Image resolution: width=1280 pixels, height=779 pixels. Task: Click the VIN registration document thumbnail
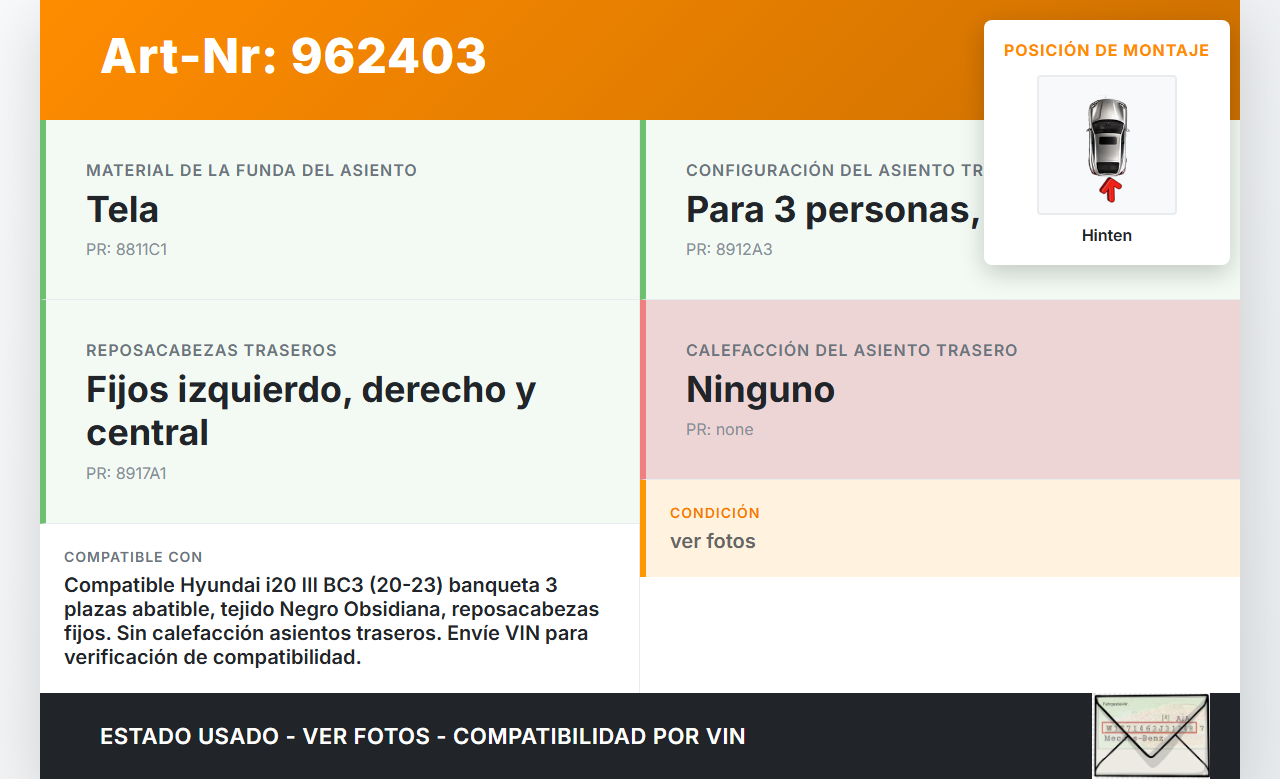point(1151,736)
